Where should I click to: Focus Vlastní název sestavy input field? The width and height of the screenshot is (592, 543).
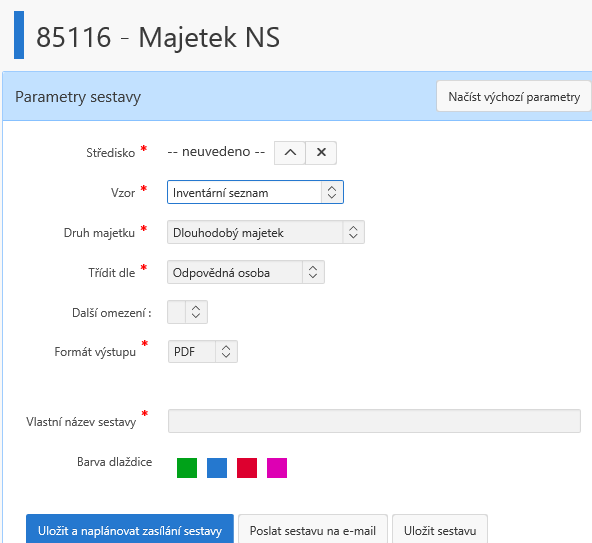pos(374,421)
